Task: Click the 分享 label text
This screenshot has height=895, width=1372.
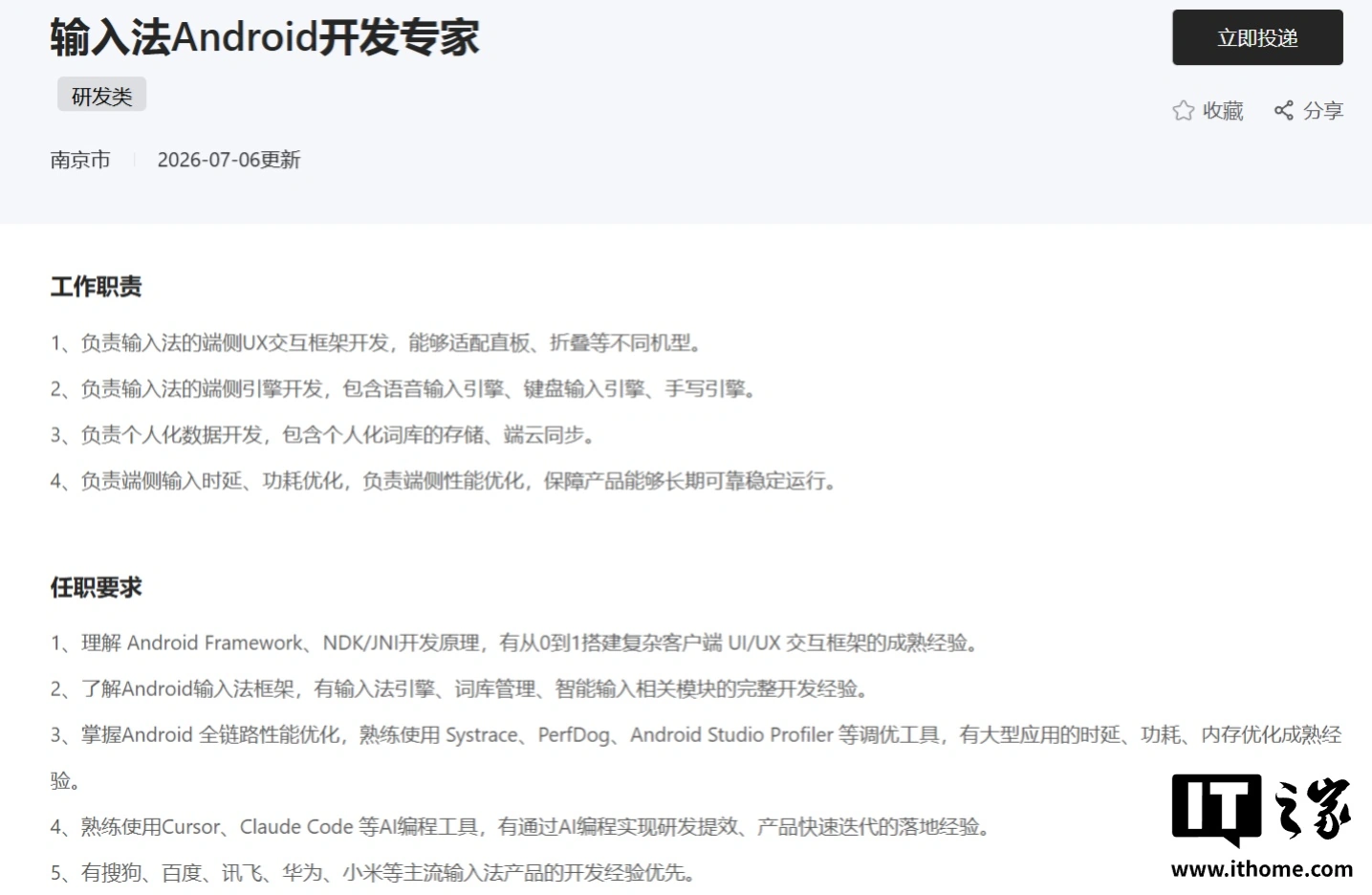Action: click(x=1323, y=111)
